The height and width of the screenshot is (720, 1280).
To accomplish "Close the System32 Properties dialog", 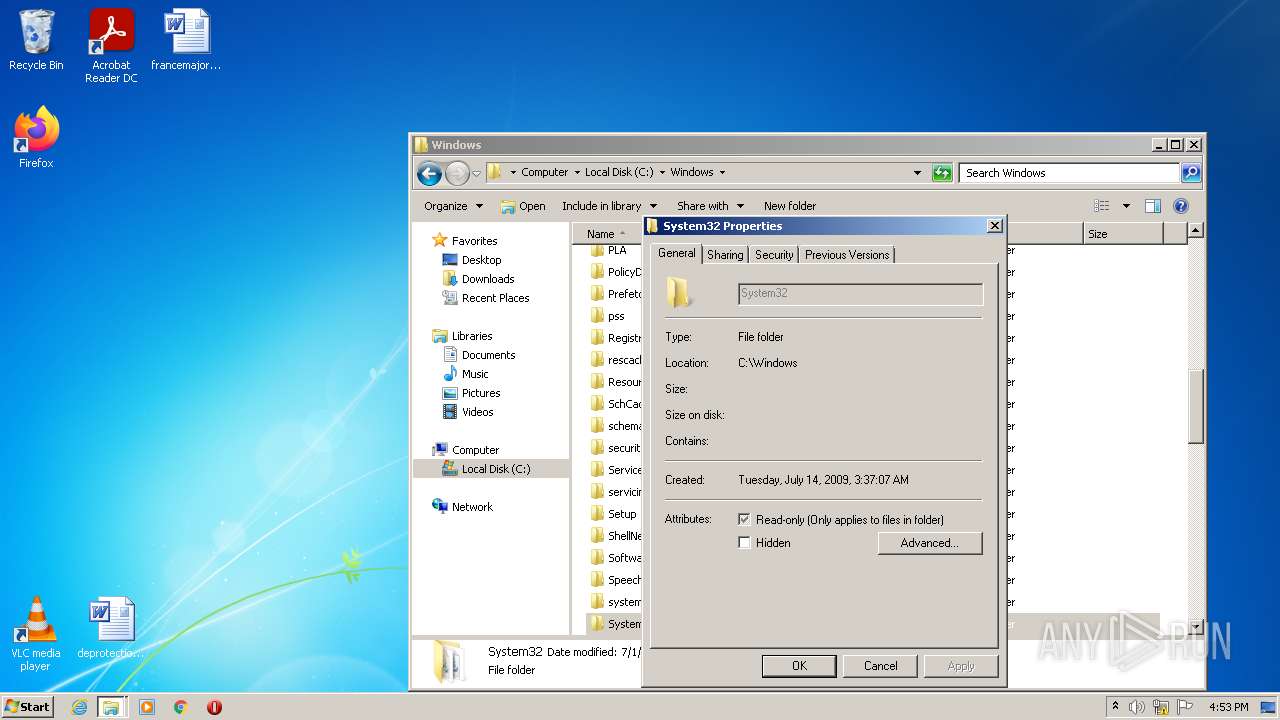I will [x=994, y=226].
